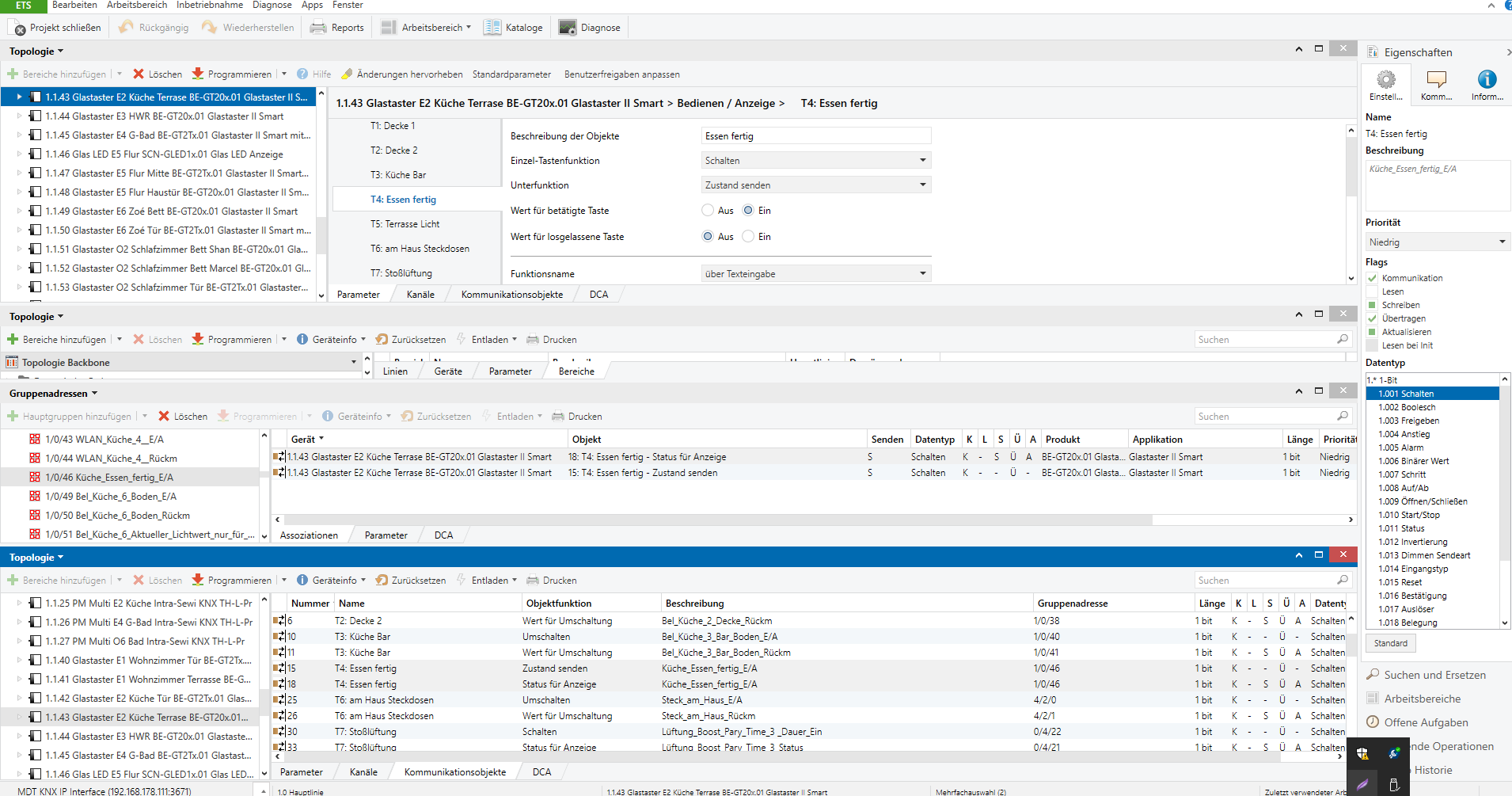
Task: Click search magnifier in Gruppenadressen panel
Action: [1343, 416]
